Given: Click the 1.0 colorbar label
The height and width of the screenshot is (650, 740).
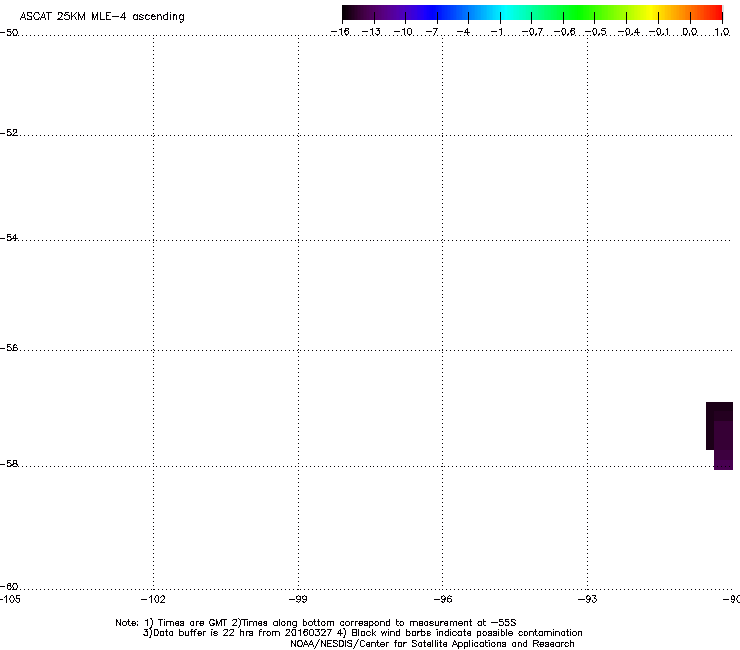Looking at the screenshot, I should 722,32.
